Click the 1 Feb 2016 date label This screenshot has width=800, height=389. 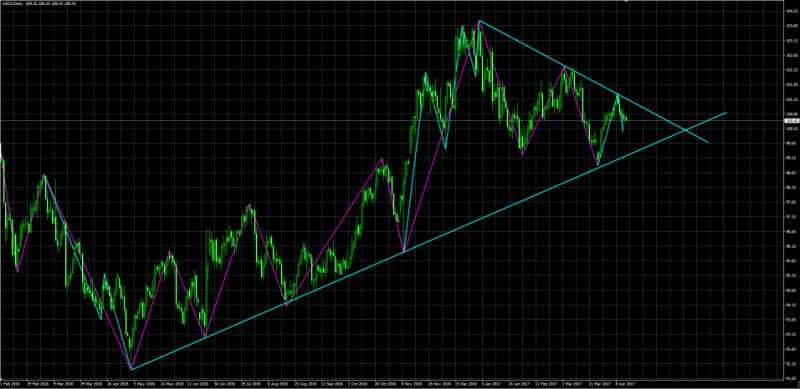pos(10,383)
